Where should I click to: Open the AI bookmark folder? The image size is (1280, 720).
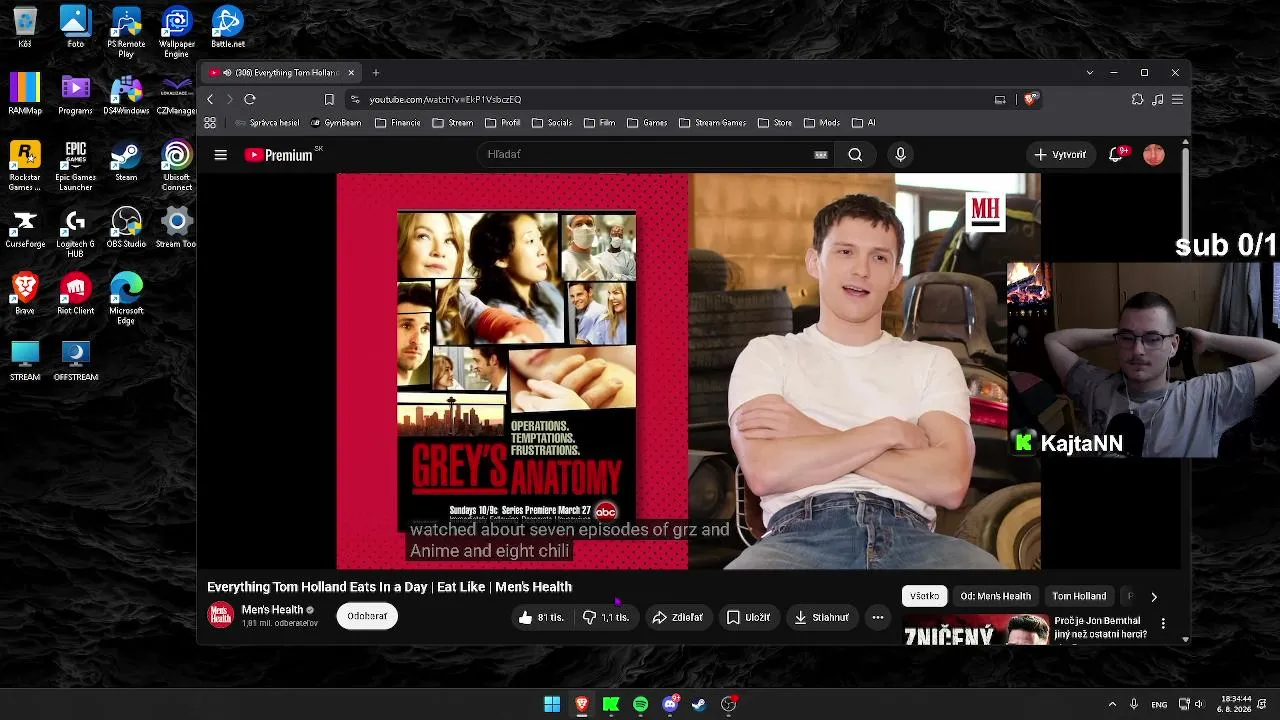(864, 123)
